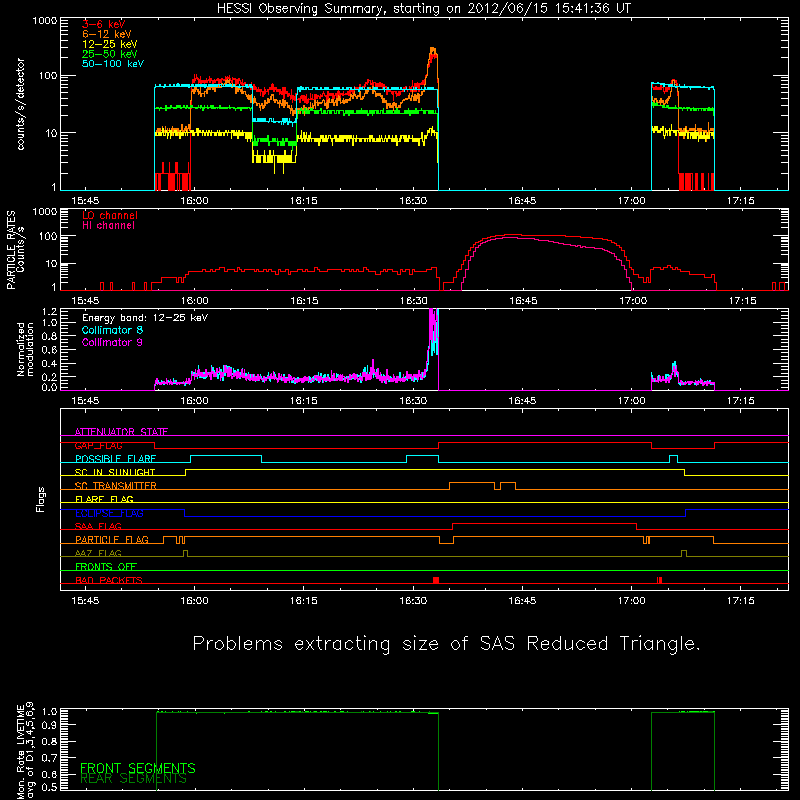Screen dimensions: 800x800
Task: Click the 'ATTENUATOR_STATE' flag label
Action: pos(121,432)
